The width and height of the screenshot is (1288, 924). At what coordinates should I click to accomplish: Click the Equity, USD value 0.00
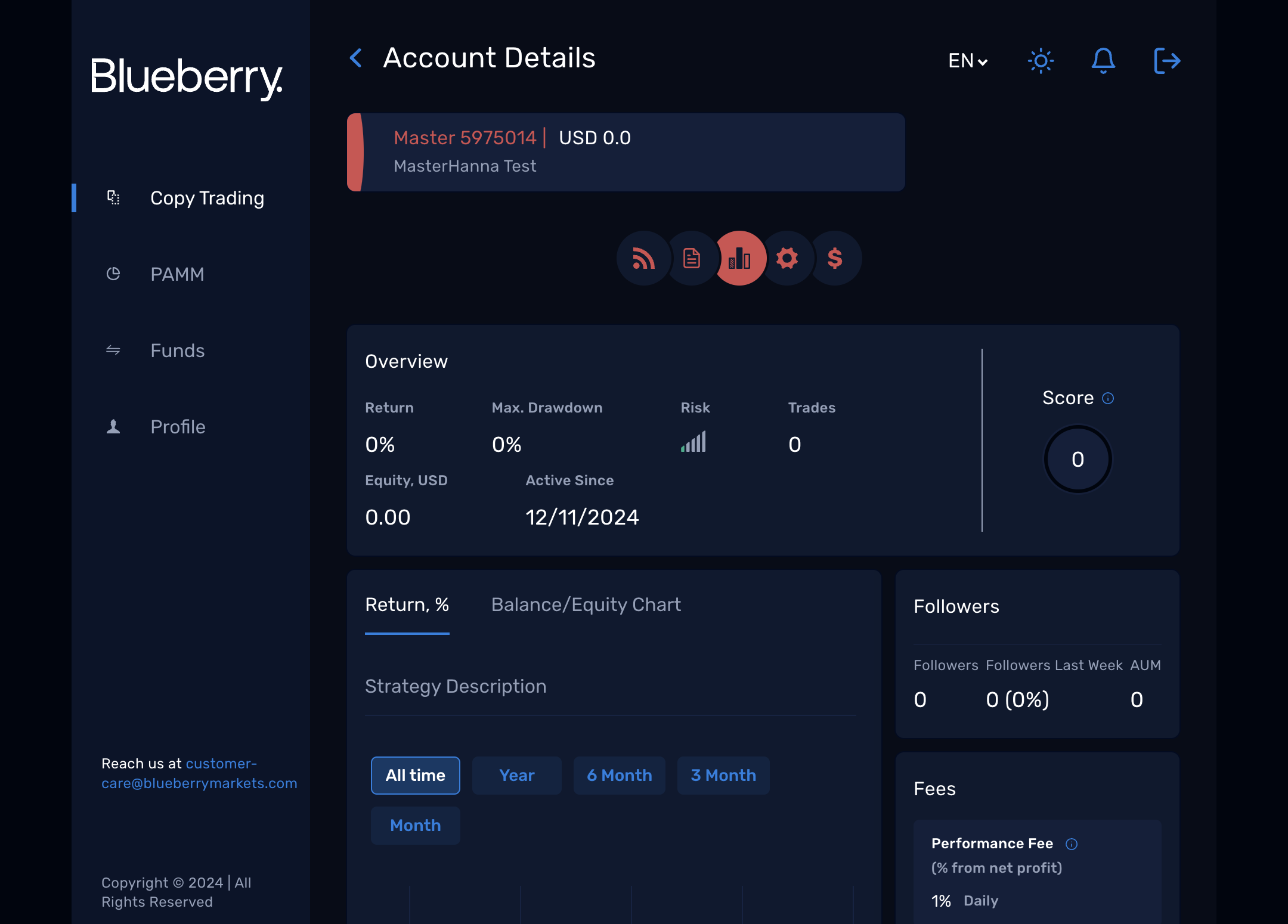click(388, 517)
